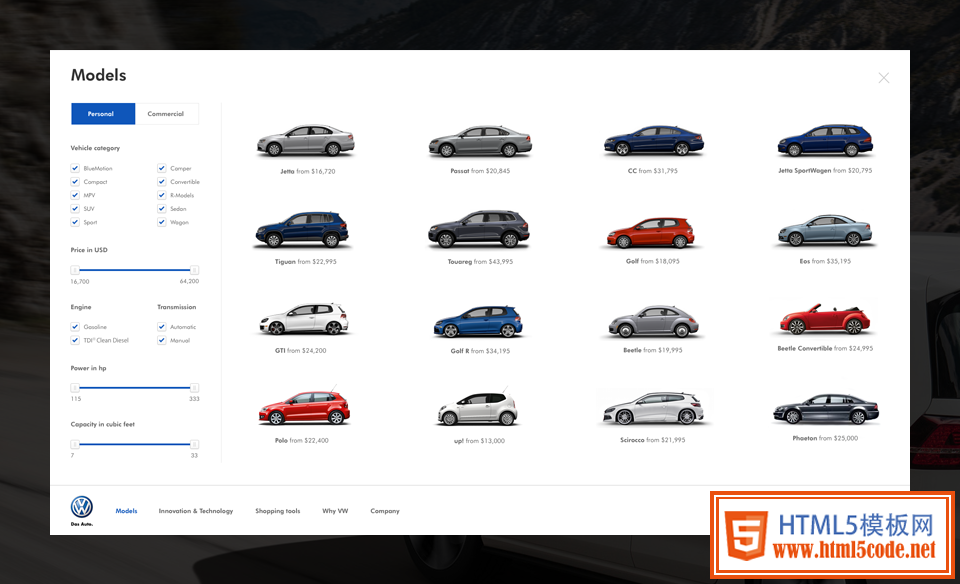Open 'Phaeton from $25,000' link
Image resolution: width=960 pixels, height=584 pixels.
(825, 438)
